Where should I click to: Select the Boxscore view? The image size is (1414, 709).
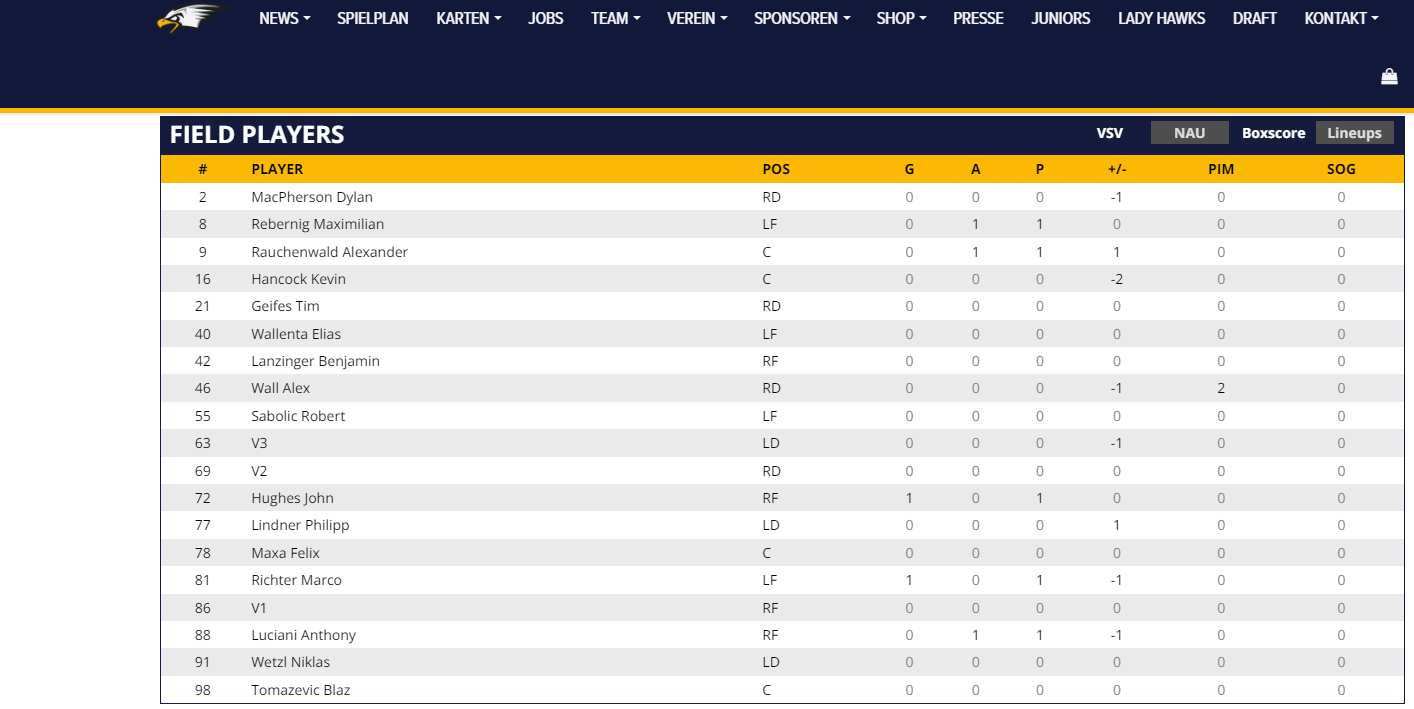tap(1273, 133)
